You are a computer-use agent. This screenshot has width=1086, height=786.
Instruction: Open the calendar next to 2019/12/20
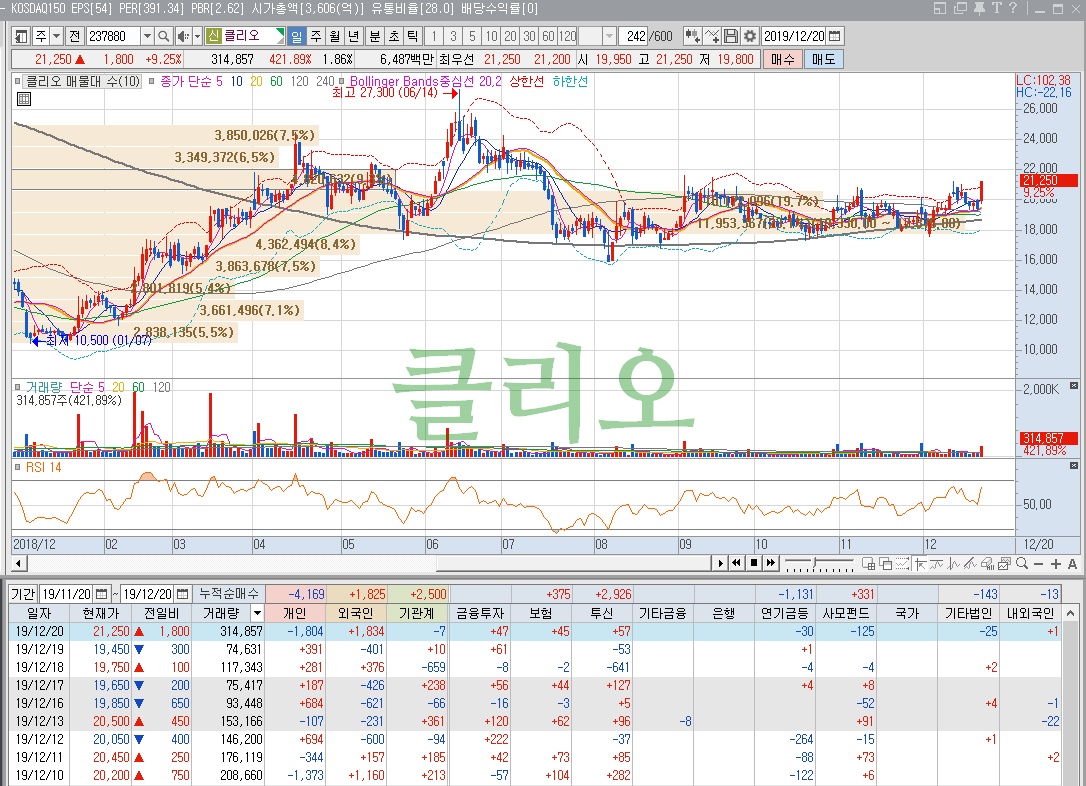pos(835,36)
